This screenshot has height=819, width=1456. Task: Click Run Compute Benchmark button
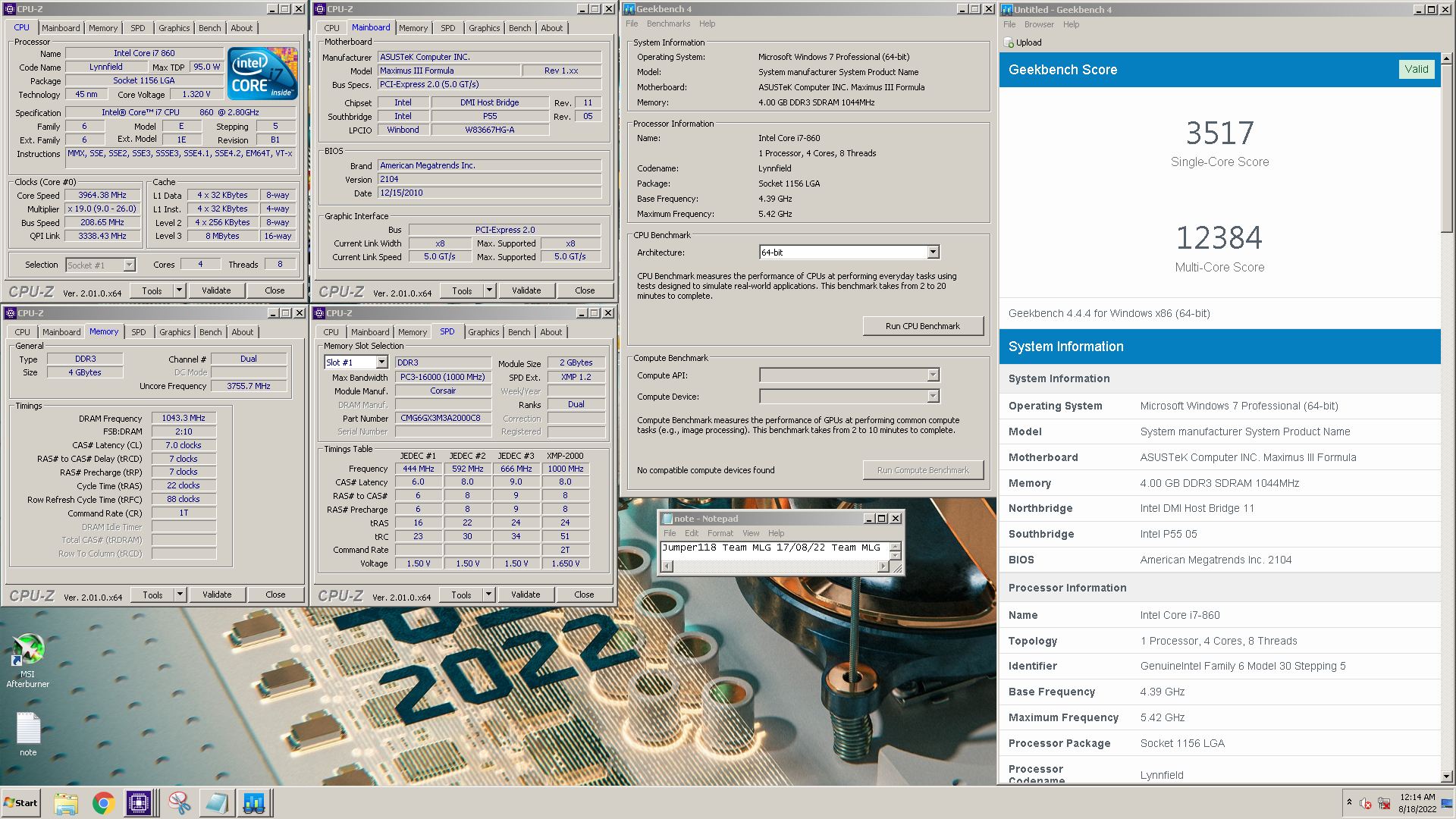coord(923,470)
